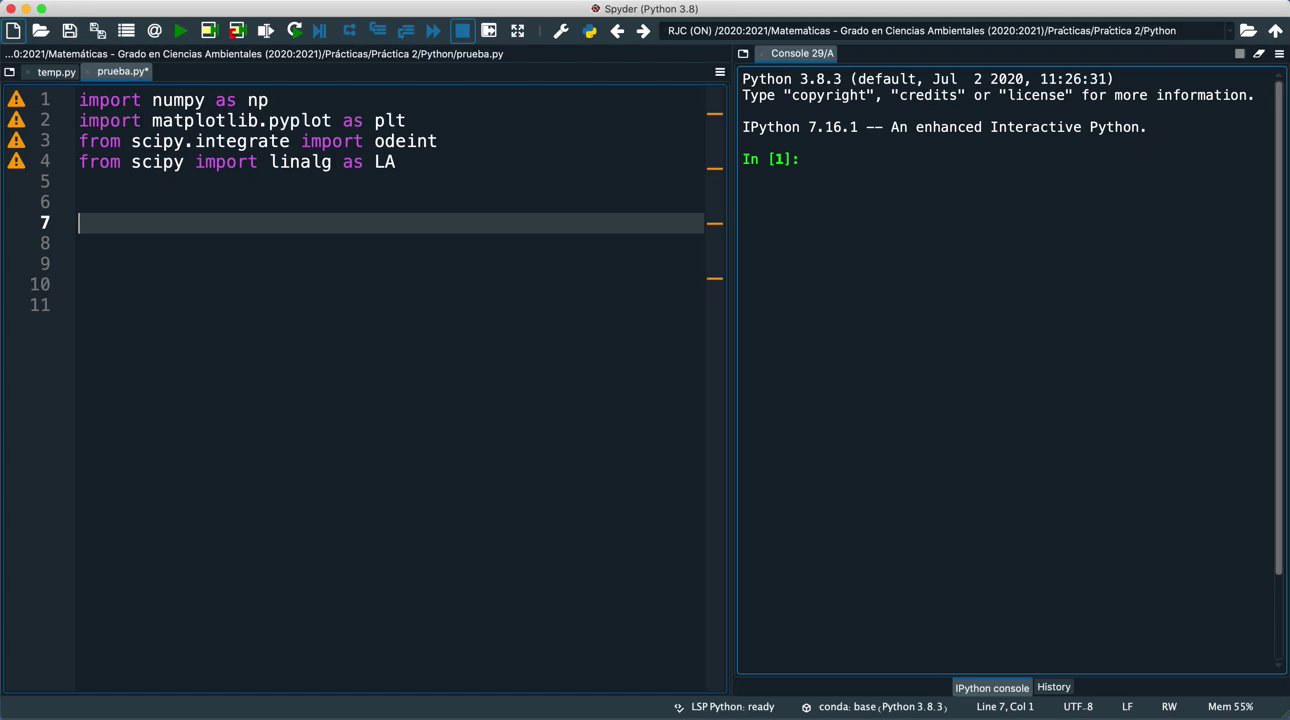
Task: Click inside the IPython console prompt
Action: tap(900, 160)
